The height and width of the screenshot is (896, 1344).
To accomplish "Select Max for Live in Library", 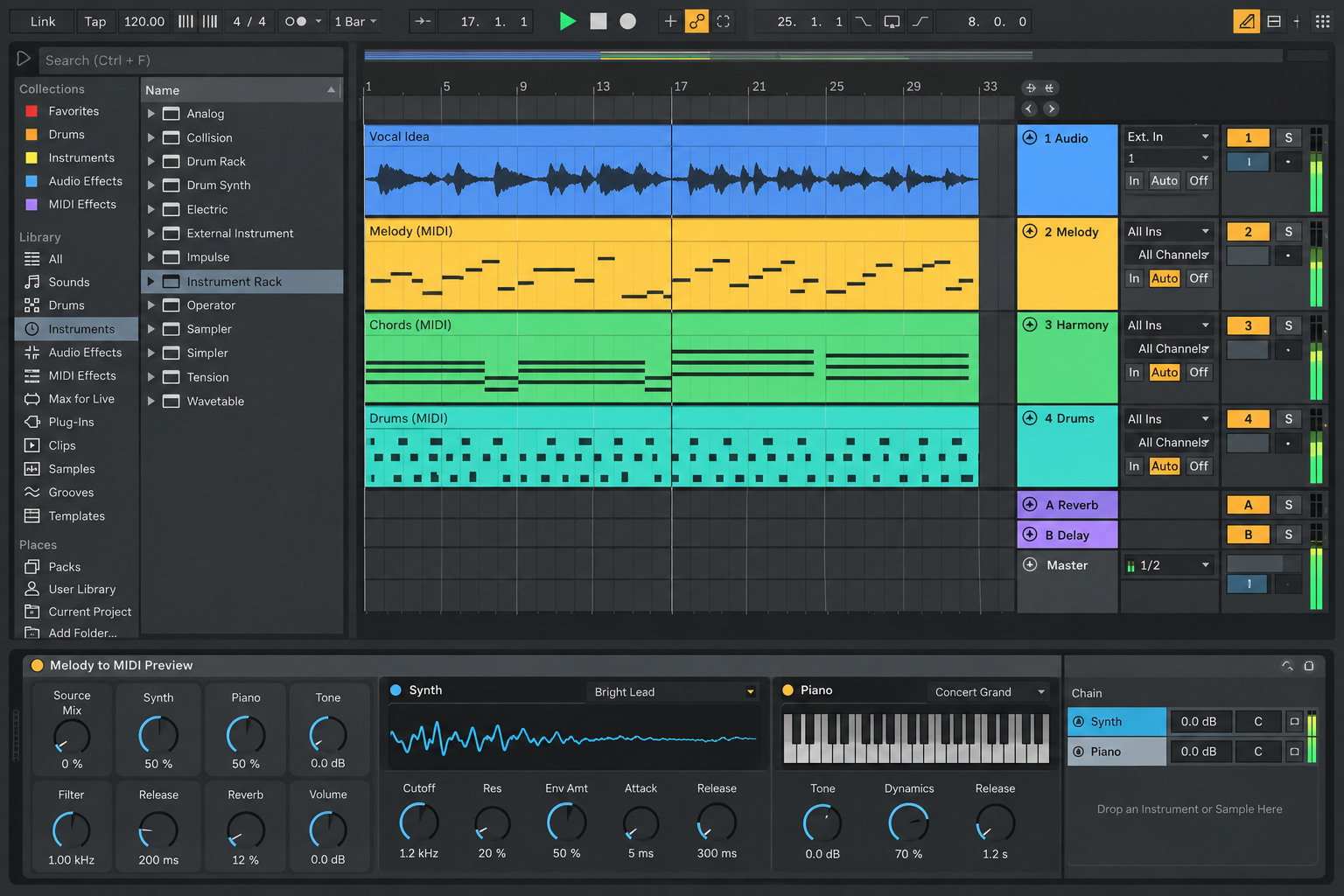I will [81, 398].
